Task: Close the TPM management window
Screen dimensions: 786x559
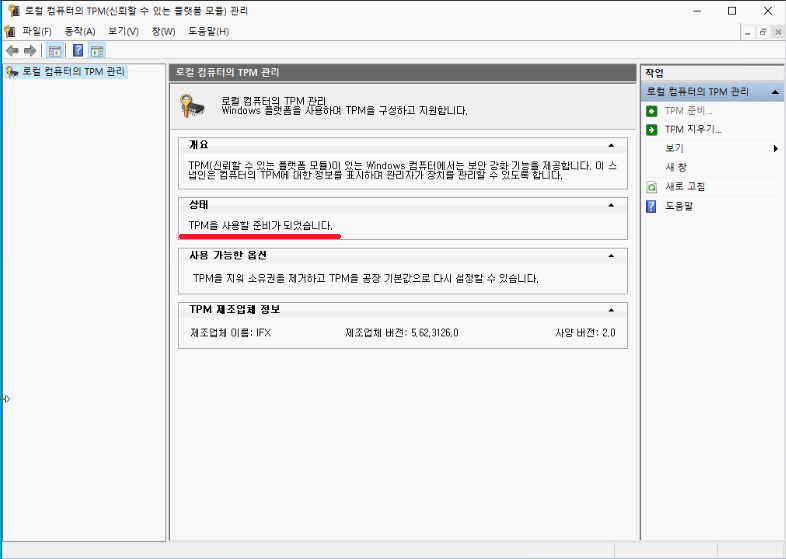Action: 767,11
